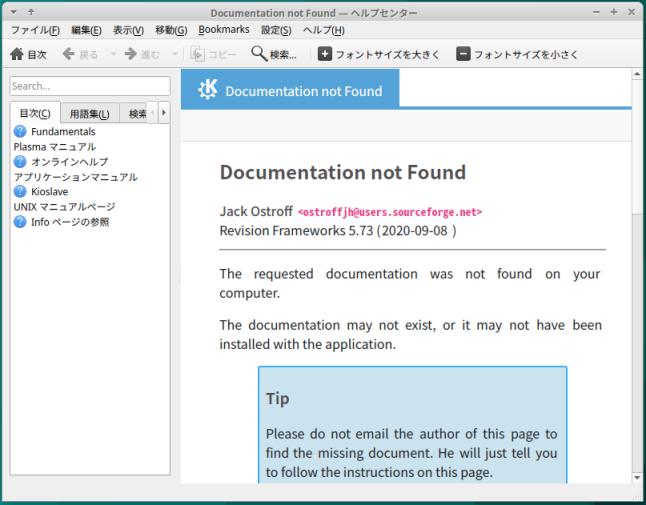
Task: Click the scrollbar down arrow
Action: tap(637, 477)
